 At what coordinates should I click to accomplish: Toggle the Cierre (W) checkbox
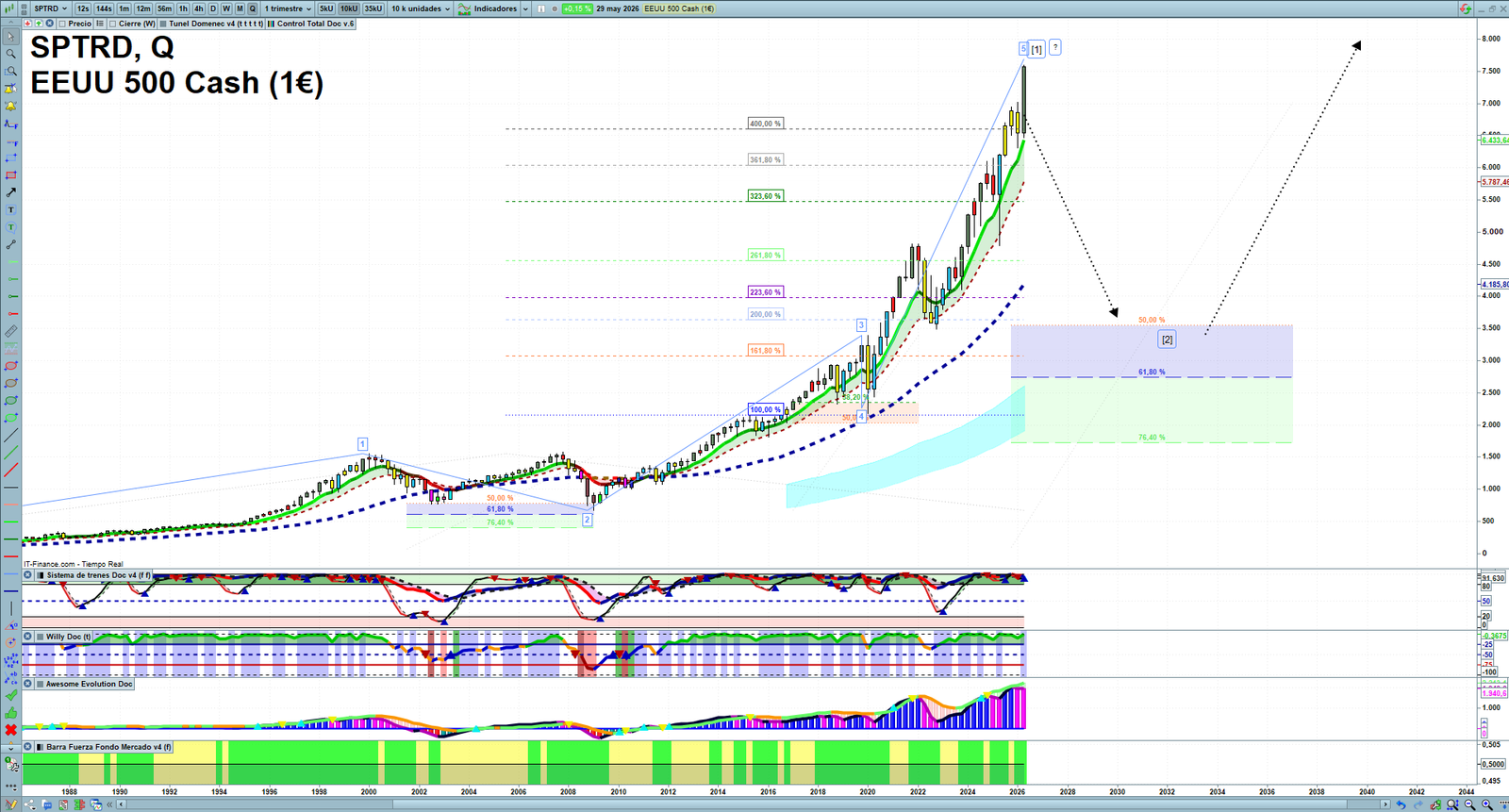coord(113,24)
